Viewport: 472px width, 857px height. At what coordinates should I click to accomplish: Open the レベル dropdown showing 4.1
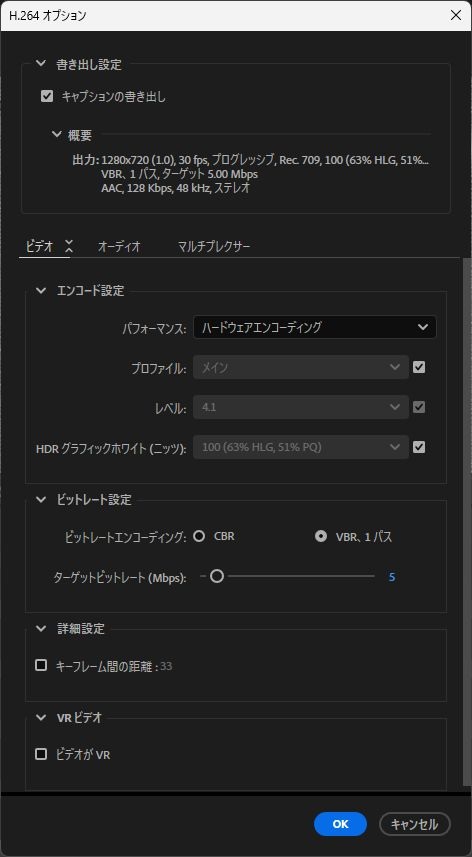[x=300, y=407]
